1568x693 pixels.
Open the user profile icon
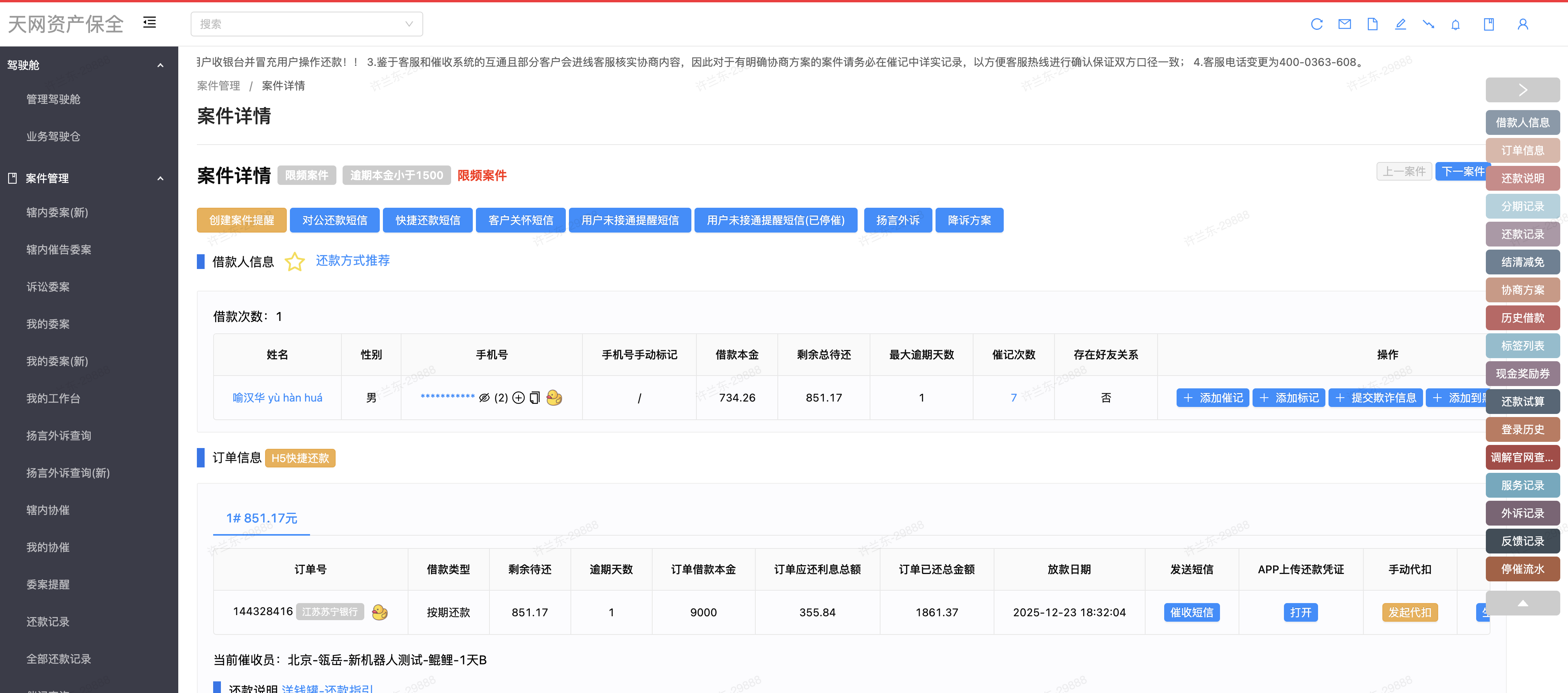tap(1522, 24)
